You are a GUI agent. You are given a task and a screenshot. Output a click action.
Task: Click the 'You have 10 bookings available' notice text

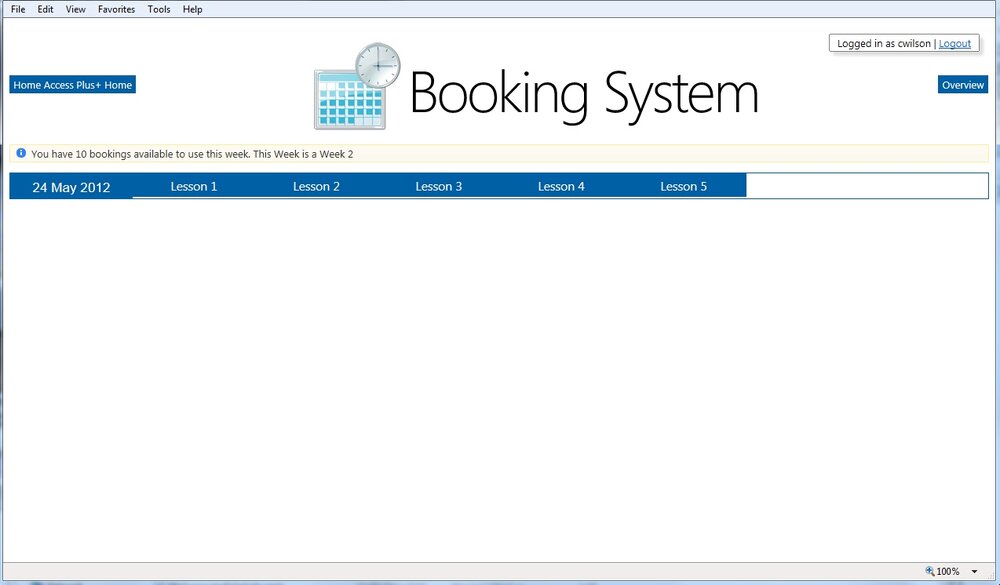(x=192, y=154)
